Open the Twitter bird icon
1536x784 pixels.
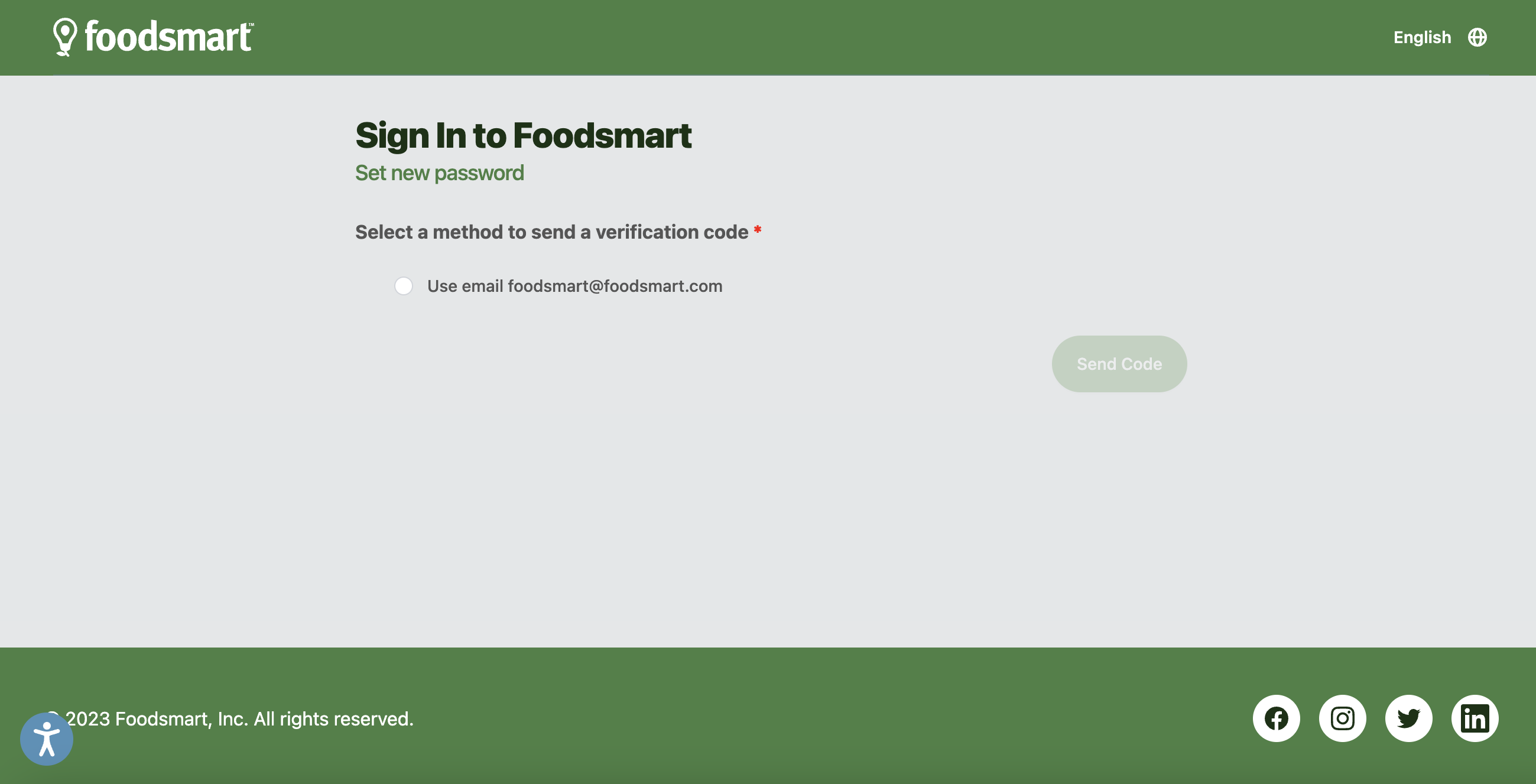(x=1408, y=718)
